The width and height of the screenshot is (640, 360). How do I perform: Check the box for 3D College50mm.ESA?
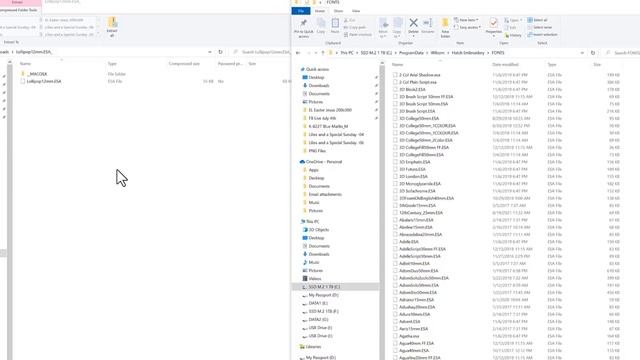(395, 118)
